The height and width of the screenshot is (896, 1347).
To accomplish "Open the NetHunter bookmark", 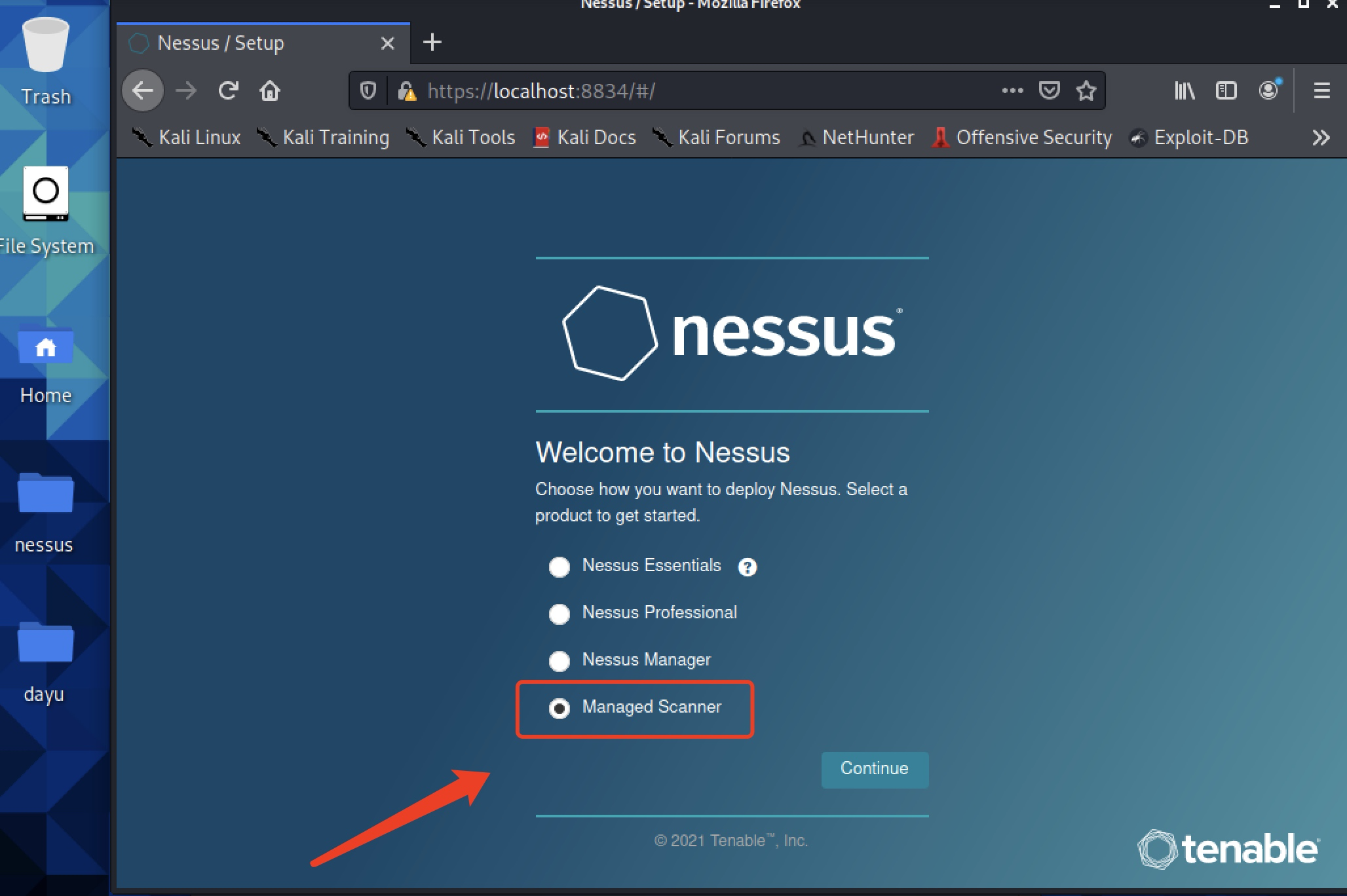I will [856, 138].
